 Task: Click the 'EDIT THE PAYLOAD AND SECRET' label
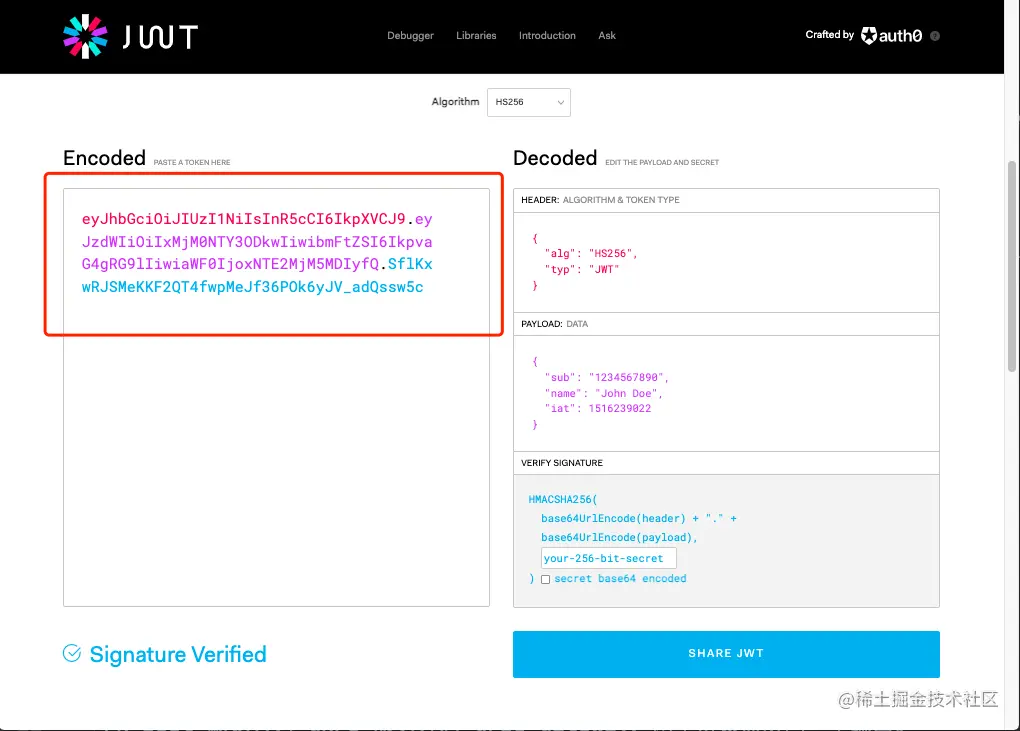(x=662, y=161)
